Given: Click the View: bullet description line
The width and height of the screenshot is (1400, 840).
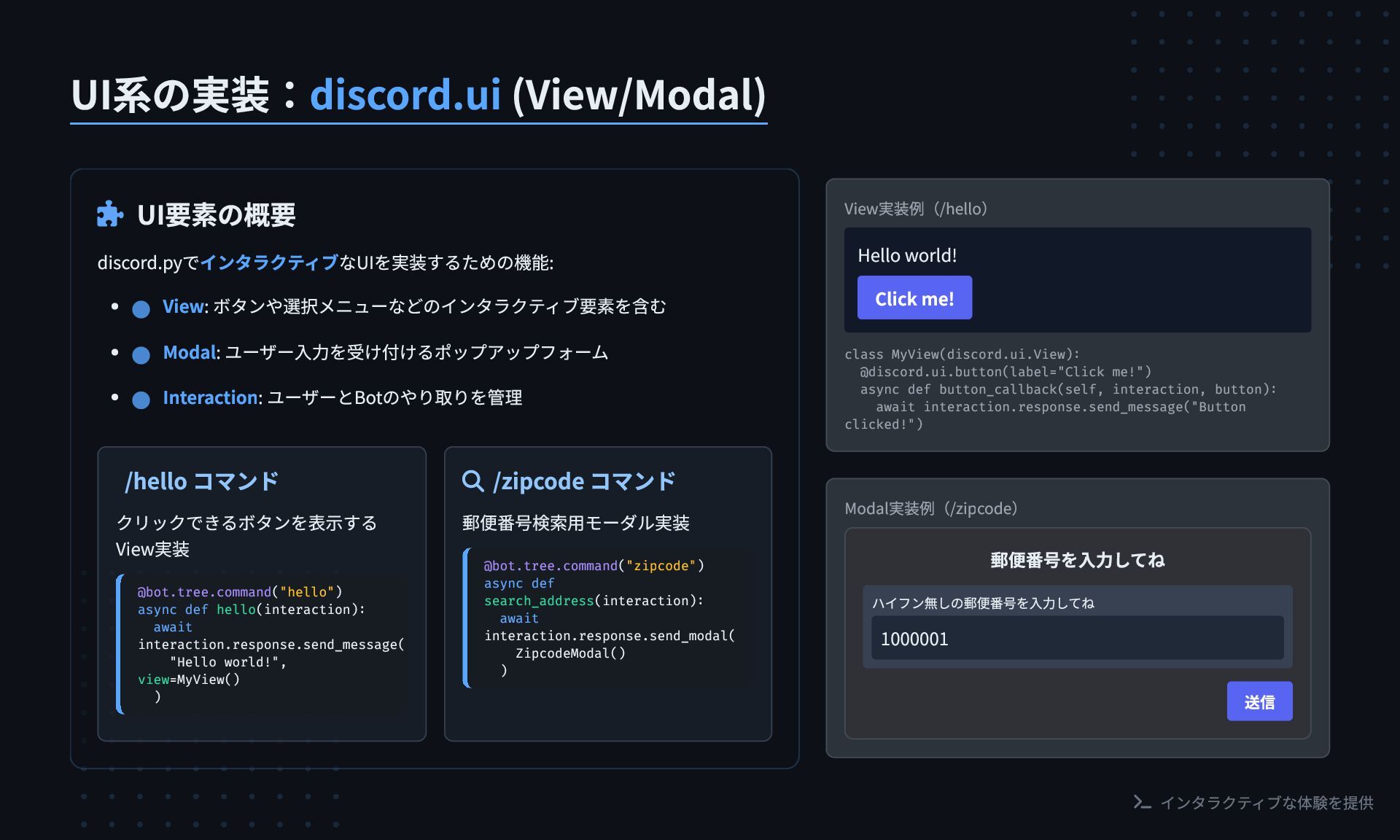Looking at the screenshot, I should click(414, 307).
